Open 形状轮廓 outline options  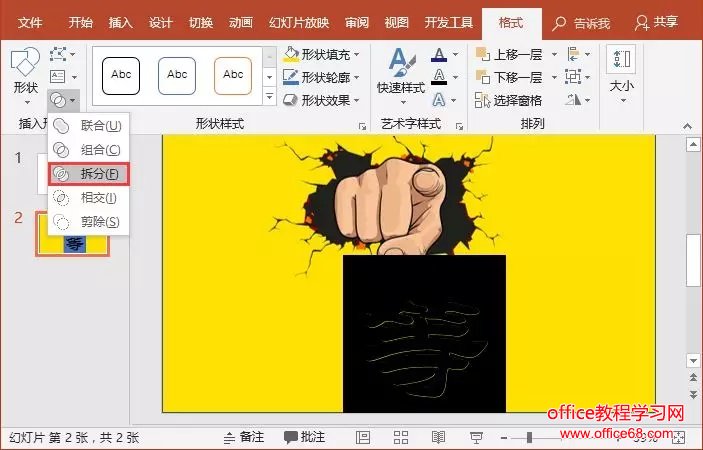pyautogui.click(x=321, y=77)
